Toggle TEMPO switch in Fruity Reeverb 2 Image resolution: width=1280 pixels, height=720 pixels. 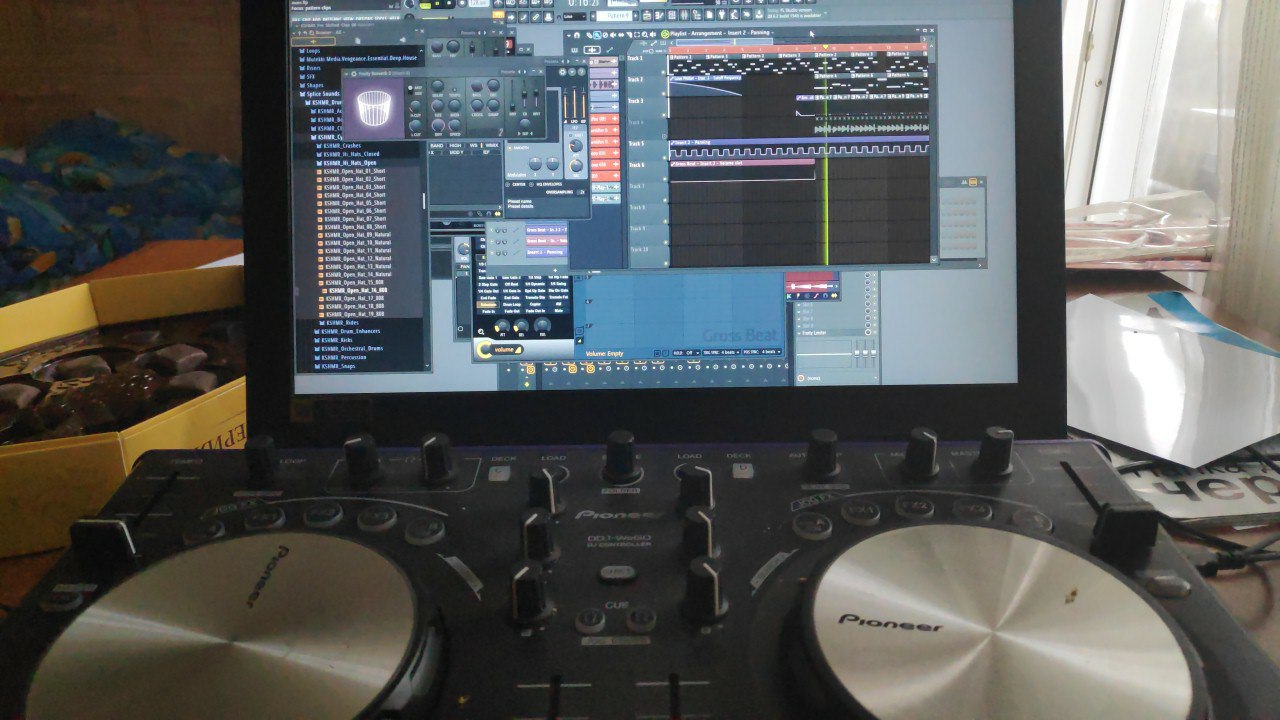pyautogui.click(x=454, y=89)
